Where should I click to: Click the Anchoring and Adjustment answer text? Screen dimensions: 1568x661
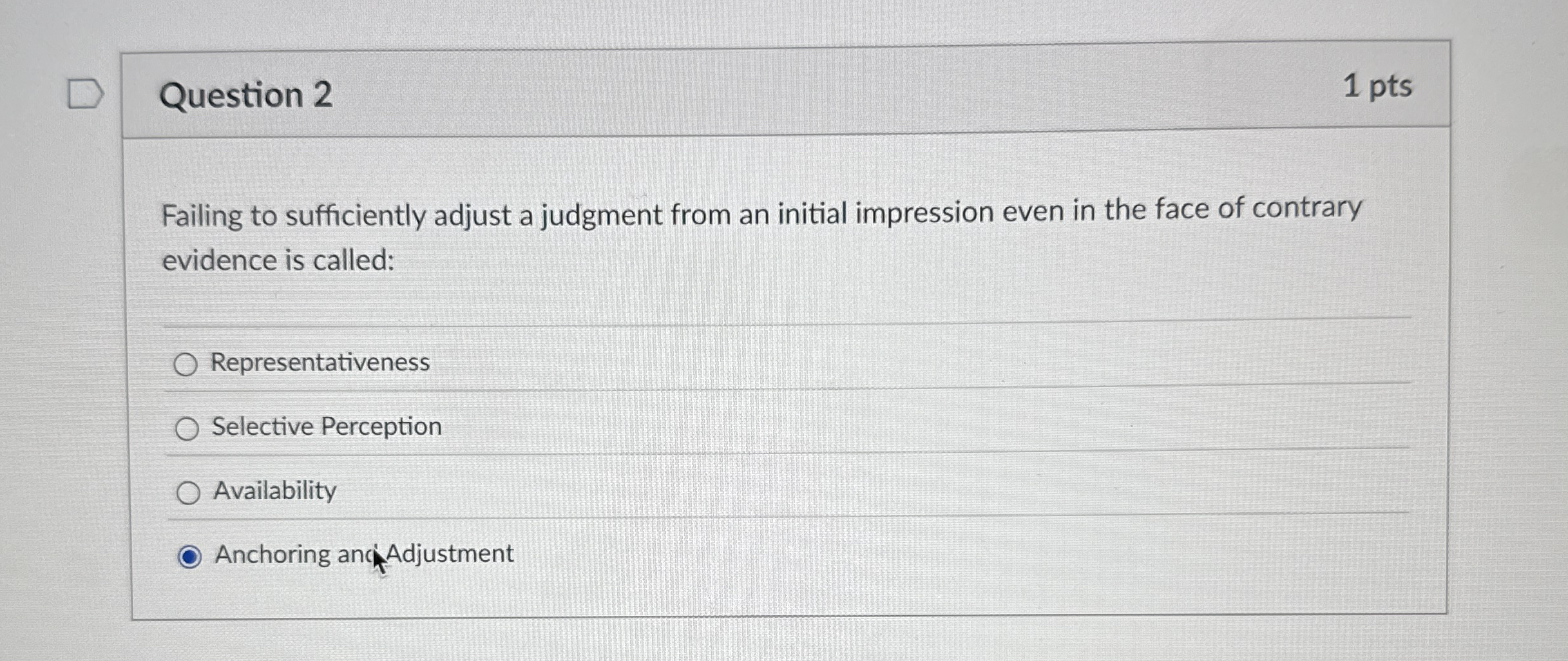(x=363, y=553)
